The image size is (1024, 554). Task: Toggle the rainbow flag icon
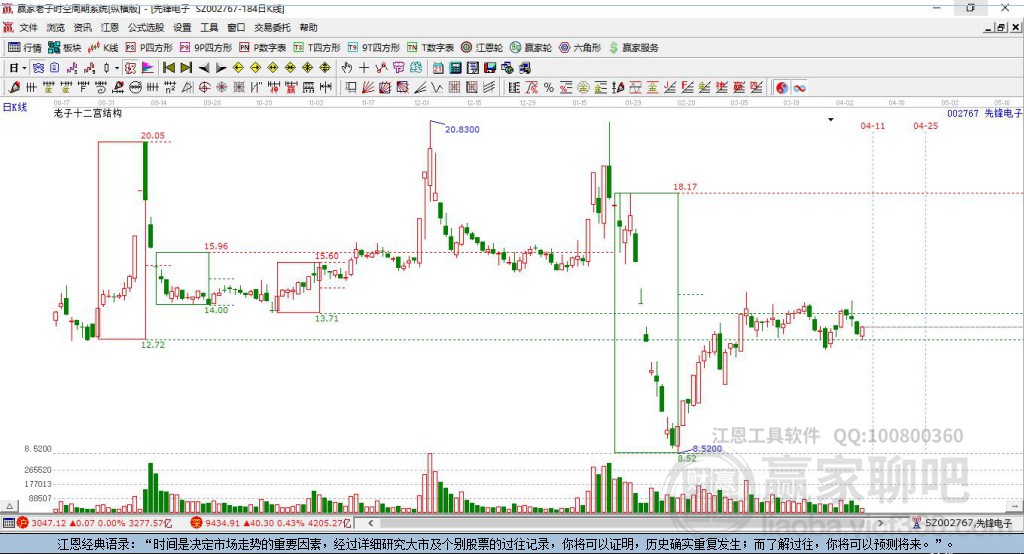click(148, 68)
